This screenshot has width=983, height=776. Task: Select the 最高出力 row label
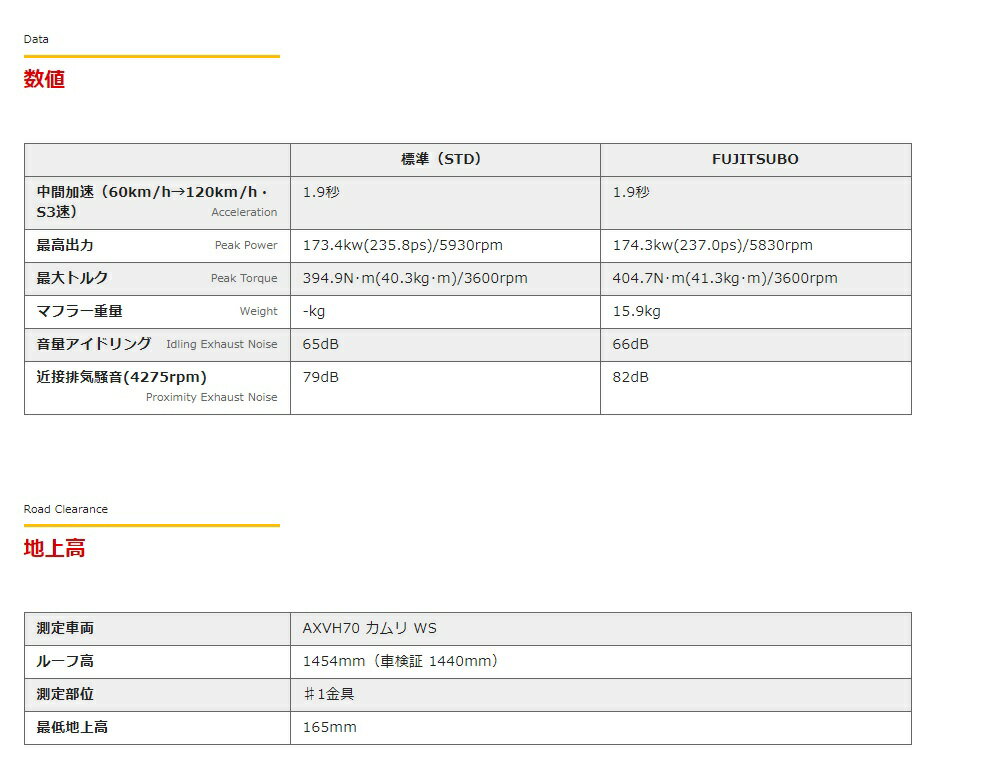click(65, 245)
